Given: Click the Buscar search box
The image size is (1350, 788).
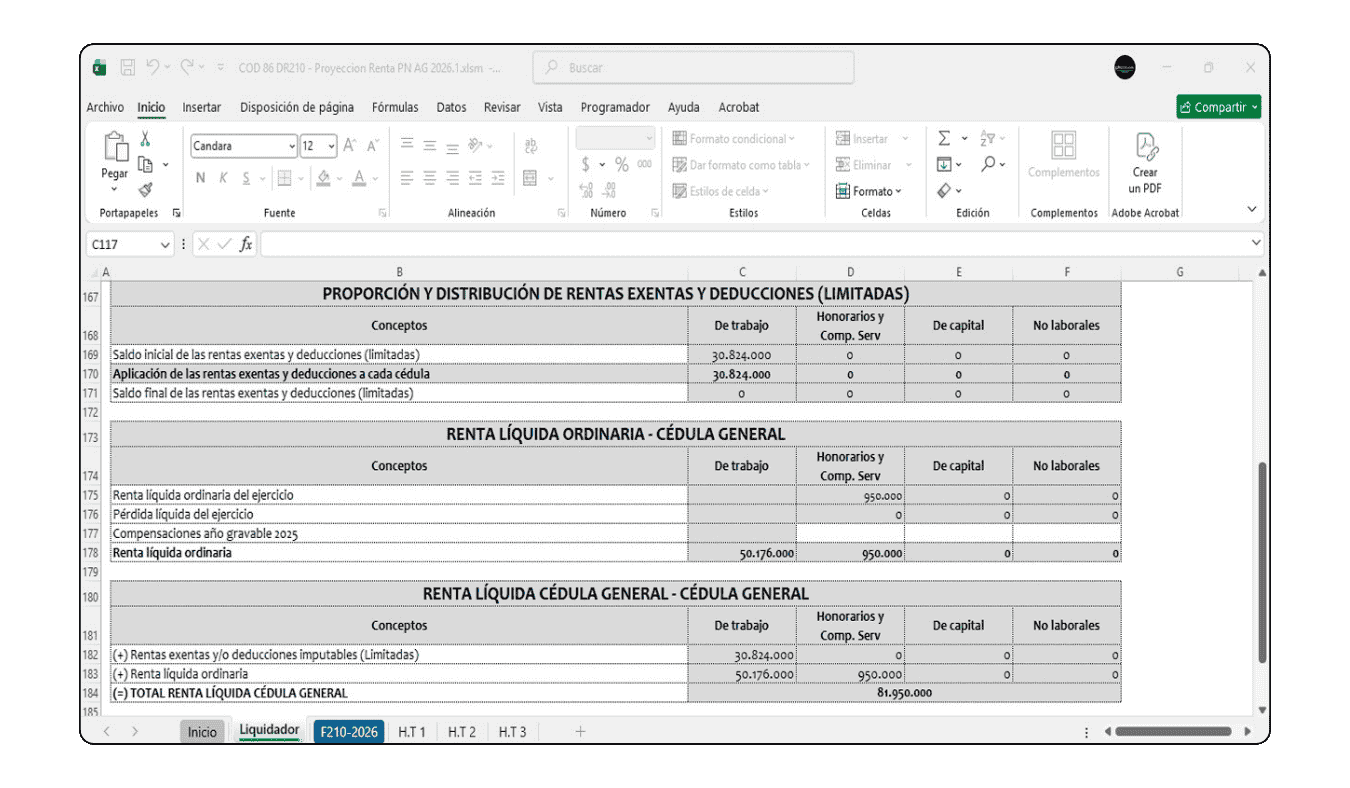Looking at the screenshot, I should (692, 67).
